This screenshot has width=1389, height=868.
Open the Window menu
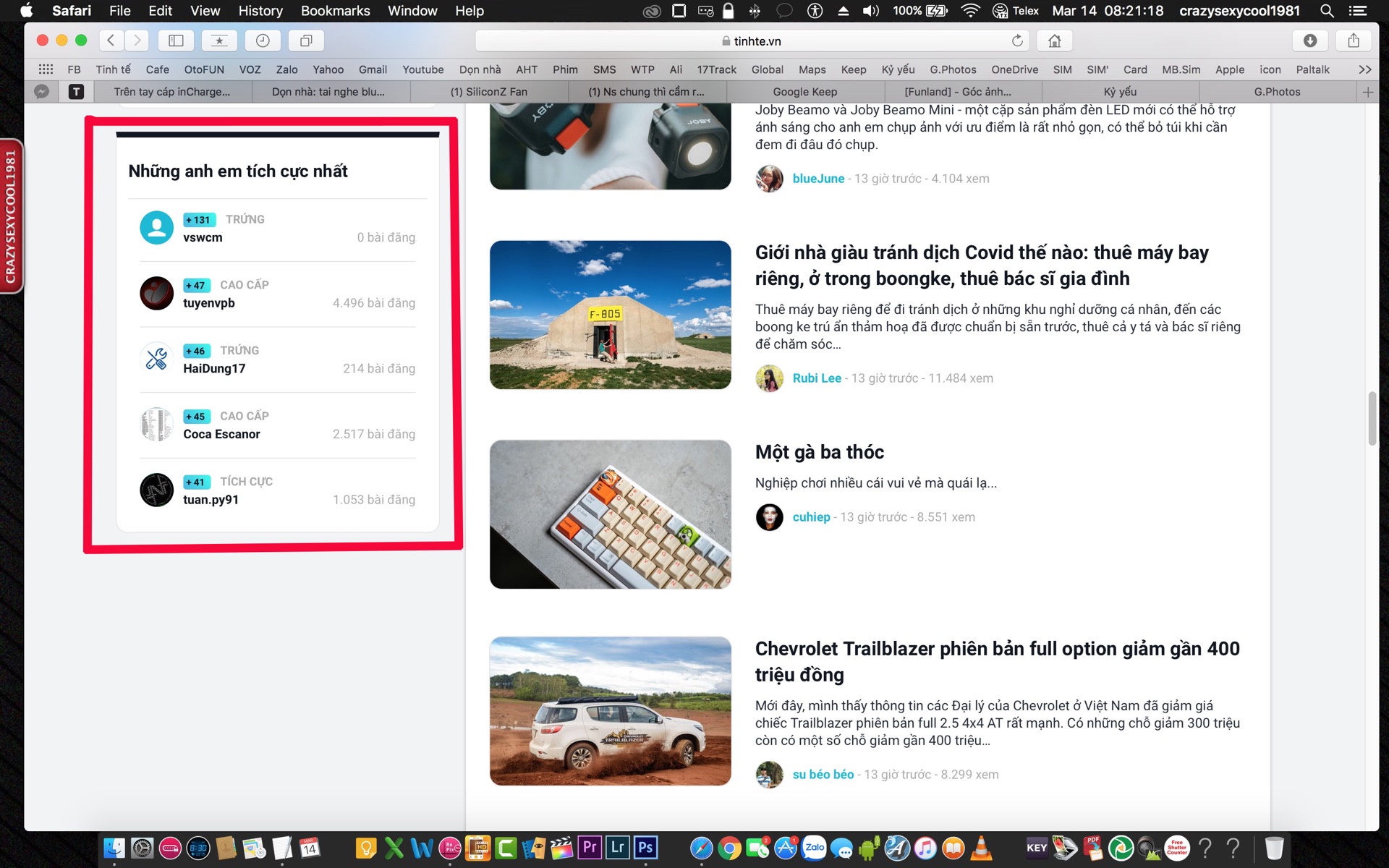click(x=412, y=11)
